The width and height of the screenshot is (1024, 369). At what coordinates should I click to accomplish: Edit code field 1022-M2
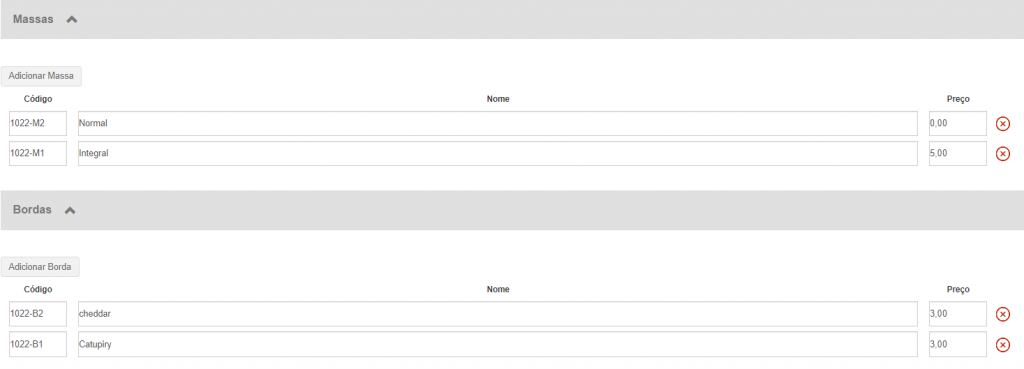pyautogui.click(x=38, y=123)
